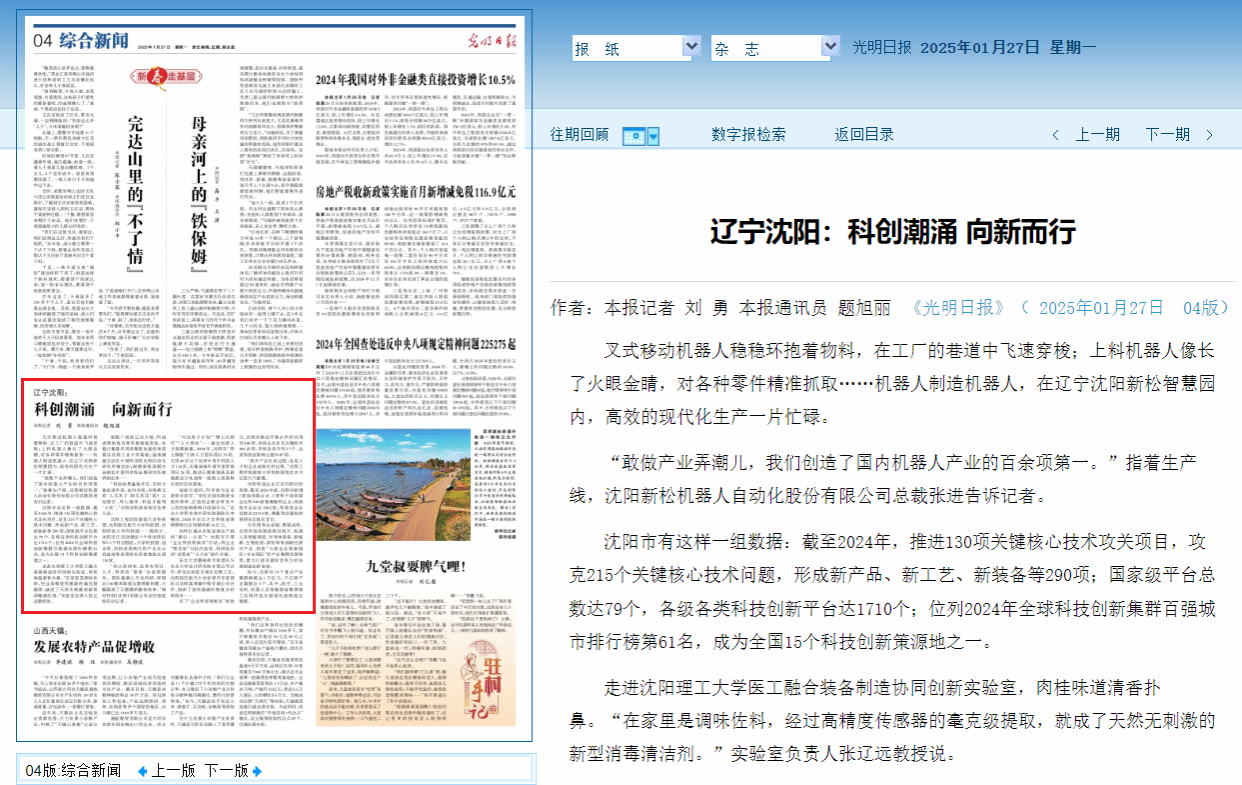Open the 杂志 magazine dropdown
Image resolution: width=1242 pixels, height=785 pixels.
775,48
